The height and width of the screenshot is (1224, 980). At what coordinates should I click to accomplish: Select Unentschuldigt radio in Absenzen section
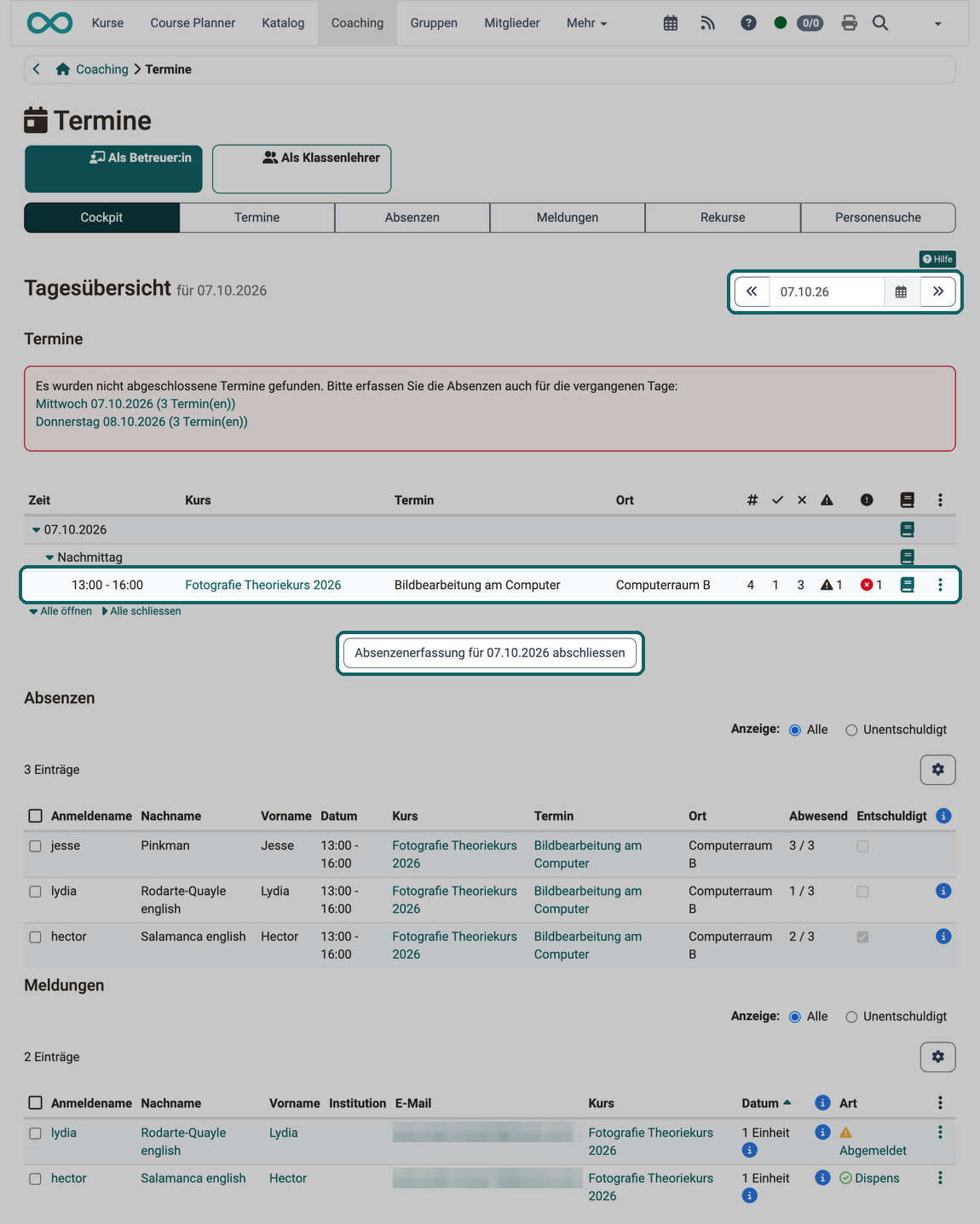(x=851, y=730)
